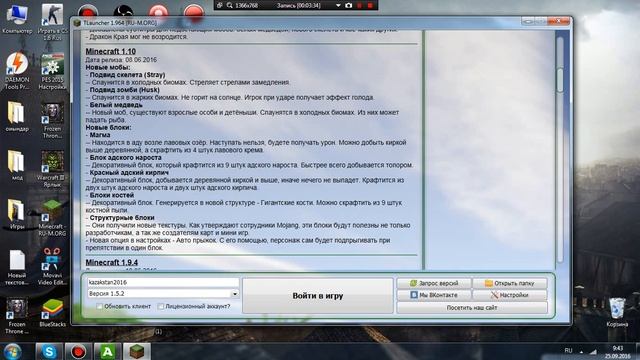Click the text Структурные блоки

pyautogui.click(x=122, y=218)
